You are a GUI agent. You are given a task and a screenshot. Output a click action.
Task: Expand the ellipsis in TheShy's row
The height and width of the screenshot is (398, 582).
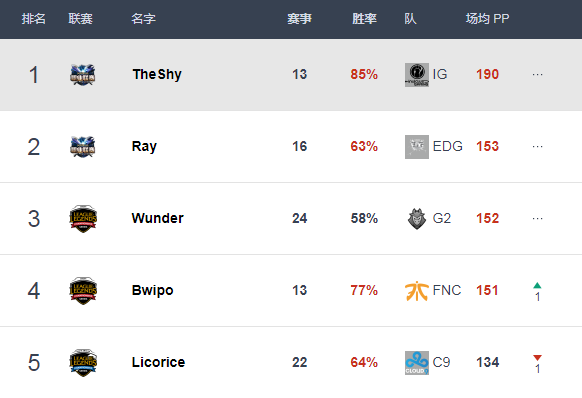click(537, 75)
